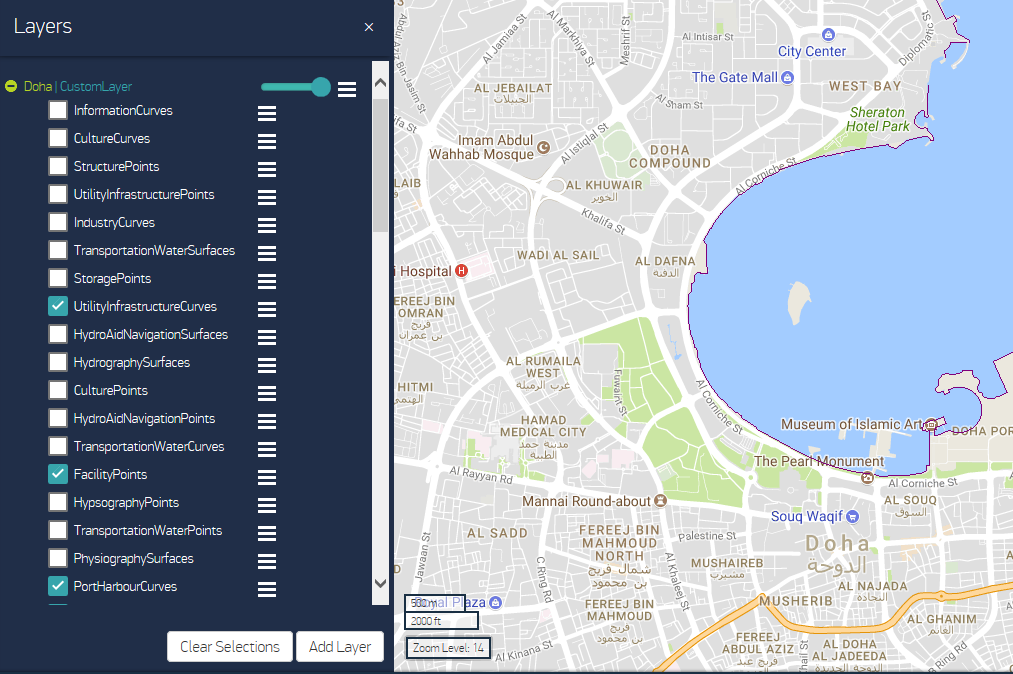Check the TransportationWaterPoints checkbox
1013x674 pixels.
[58, 531]
